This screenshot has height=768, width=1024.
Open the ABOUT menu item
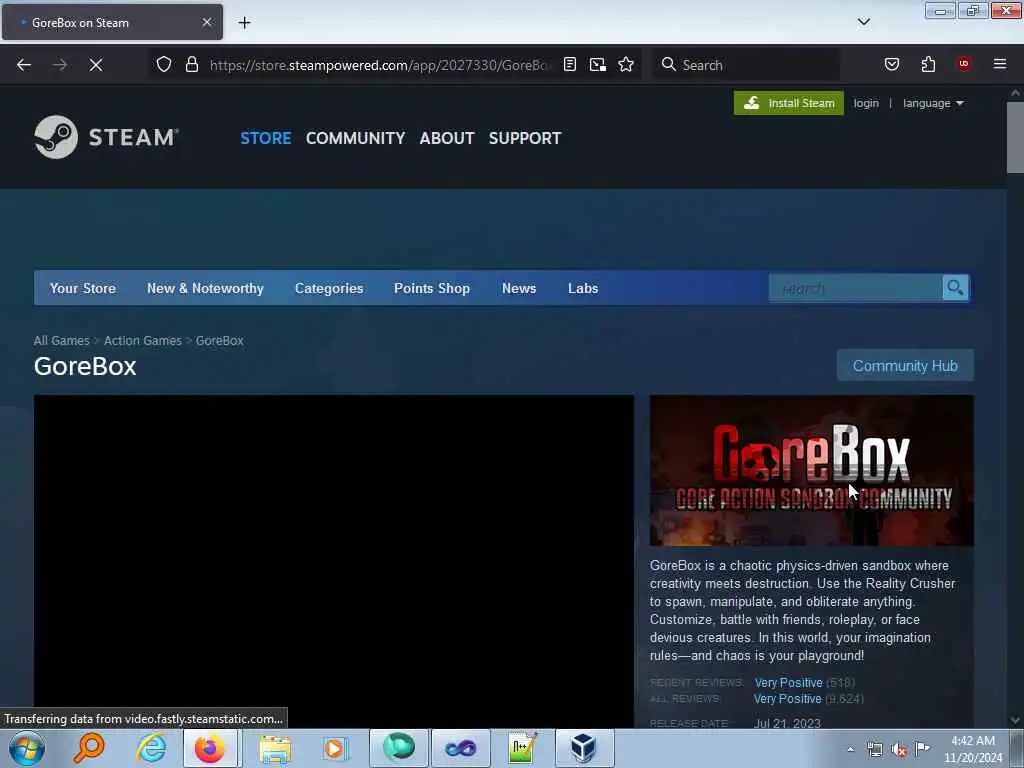point(447,138)
